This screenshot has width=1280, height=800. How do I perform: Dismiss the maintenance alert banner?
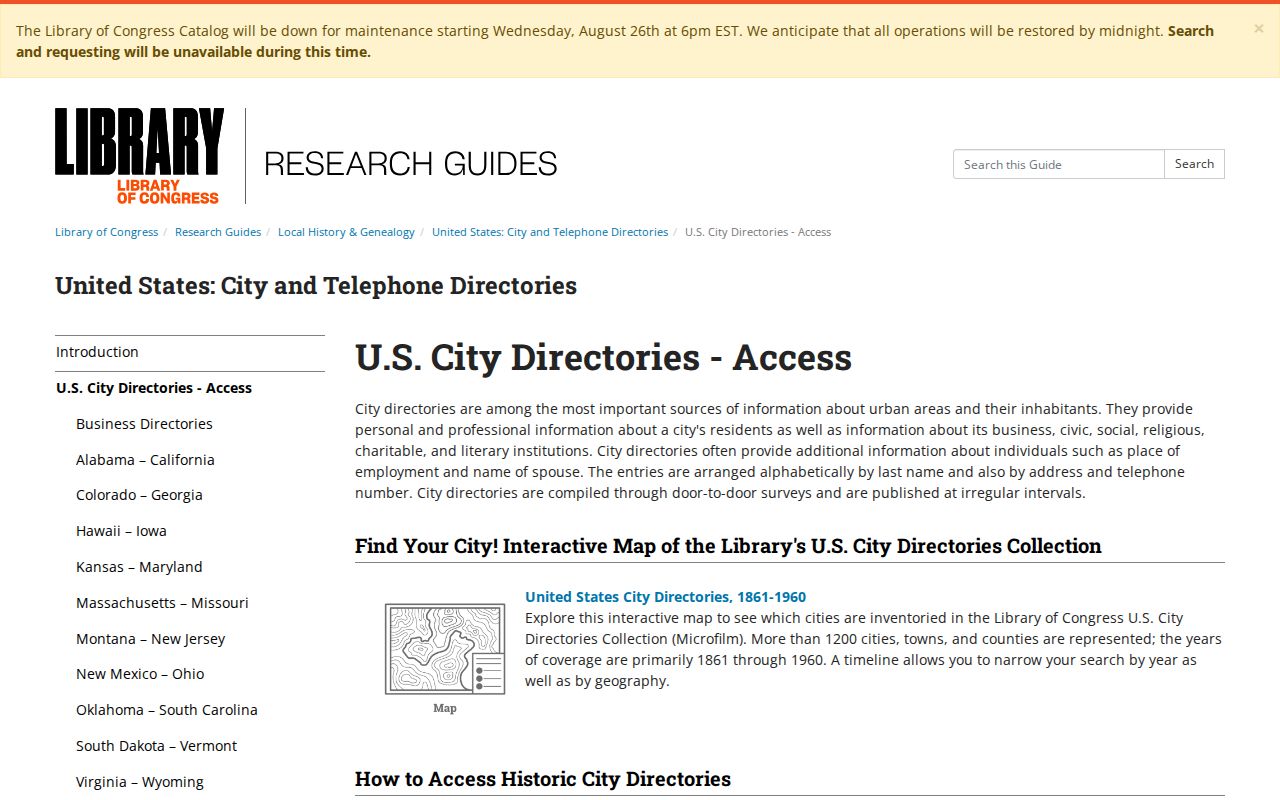[1258, 29]
